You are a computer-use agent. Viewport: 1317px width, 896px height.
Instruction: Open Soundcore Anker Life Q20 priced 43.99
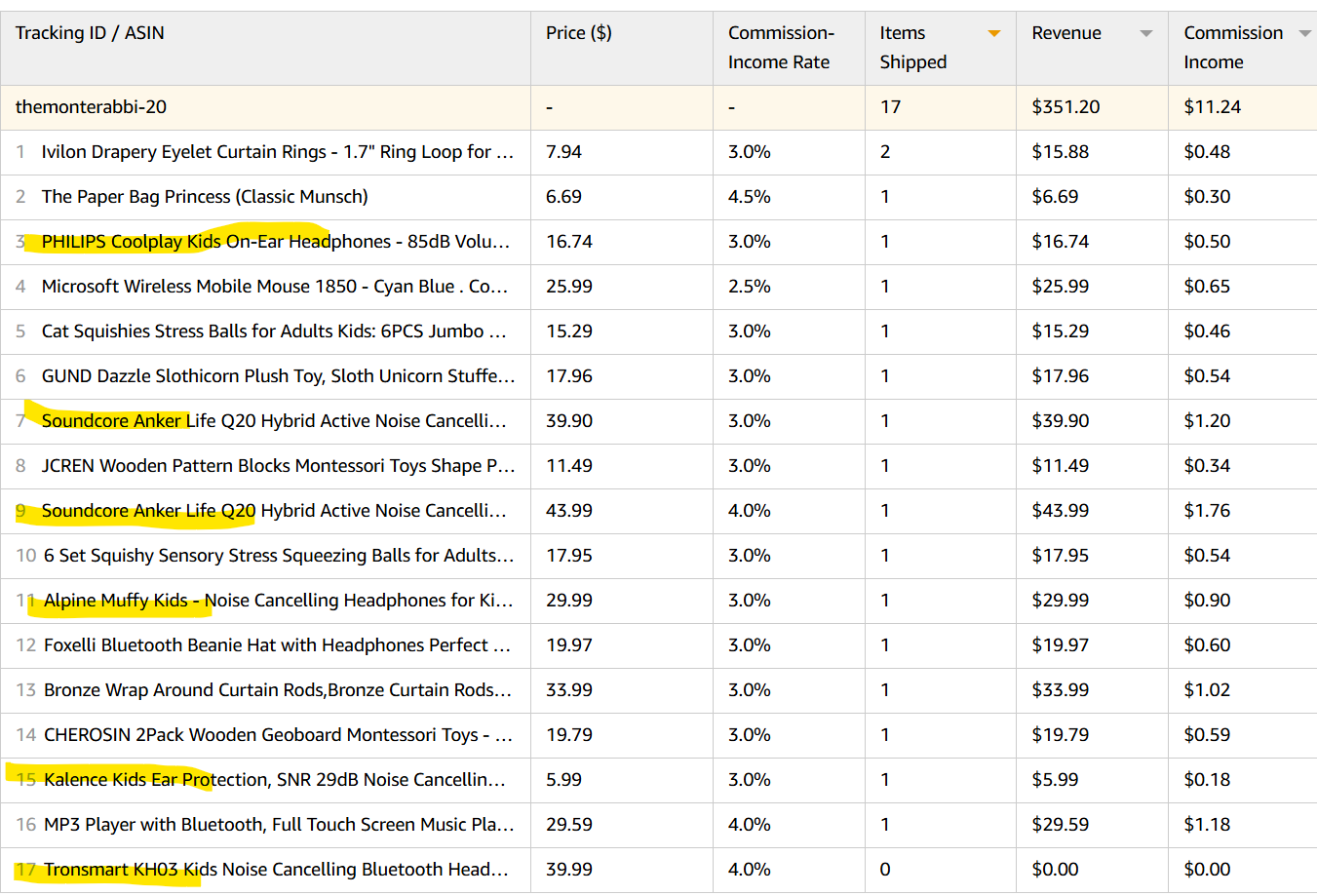point(274,511)
